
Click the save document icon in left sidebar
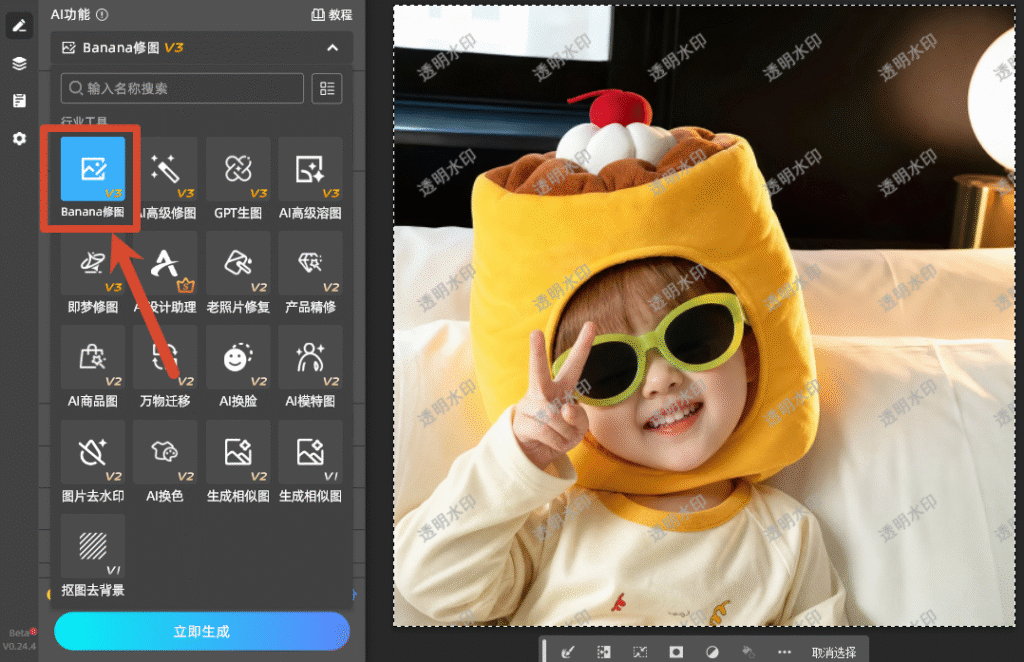pyautogui.click(x=20, y=101)
